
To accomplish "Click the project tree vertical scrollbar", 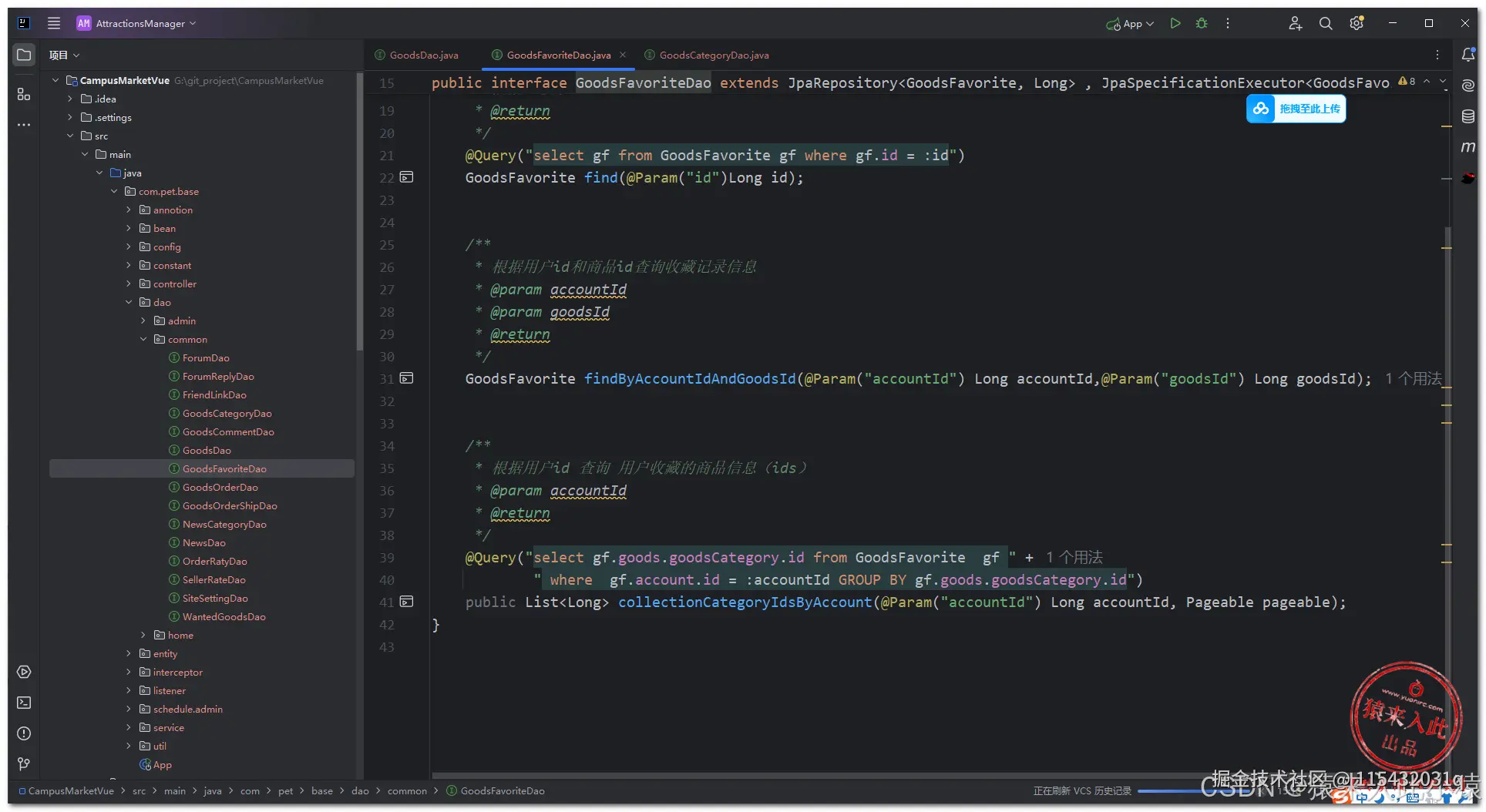I will 359,212.
